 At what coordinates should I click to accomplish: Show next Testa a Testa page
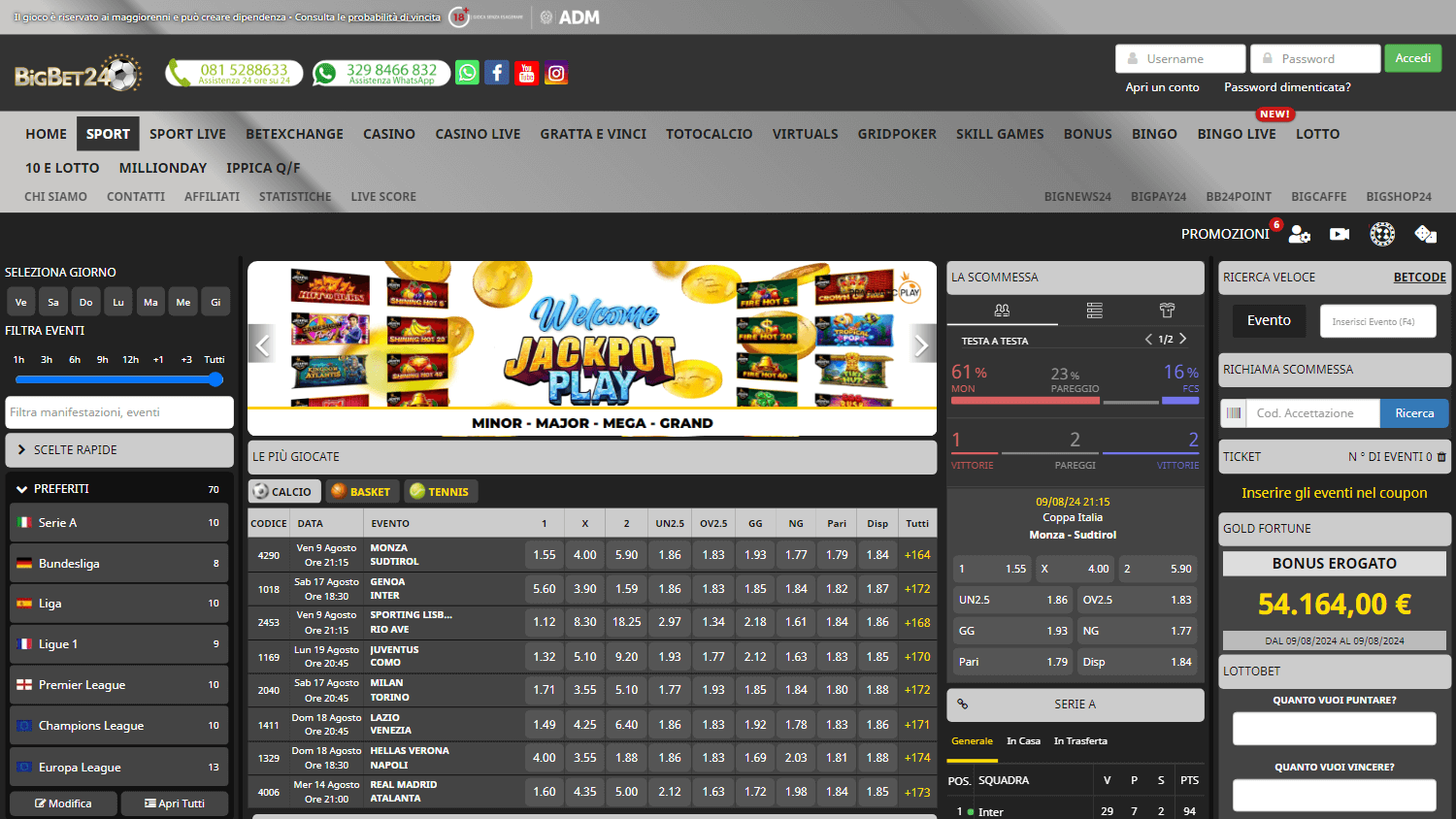tap(1183, 340)
